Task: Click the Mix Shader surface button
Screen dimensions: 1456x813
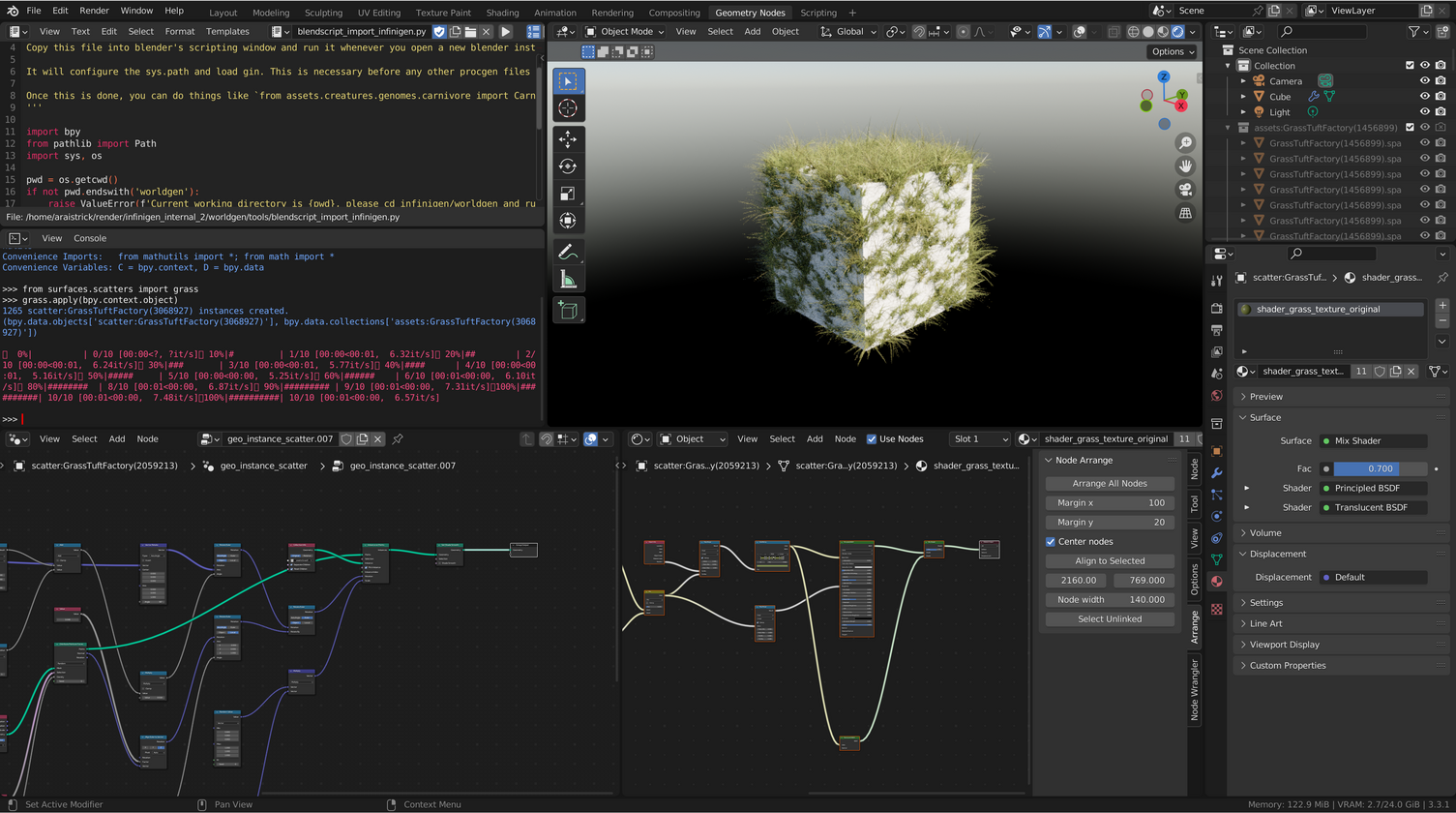Action: (x=1374, y=441)
